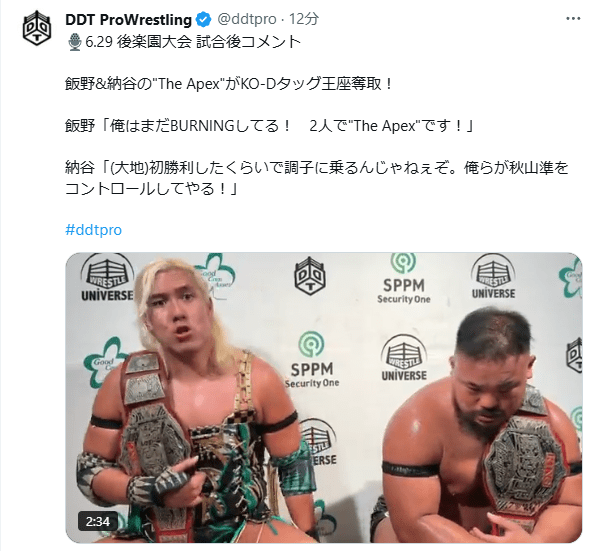The image size is (589, 551).
Task: Click the lower SPPM Security One logo
Action: point(312,360)
